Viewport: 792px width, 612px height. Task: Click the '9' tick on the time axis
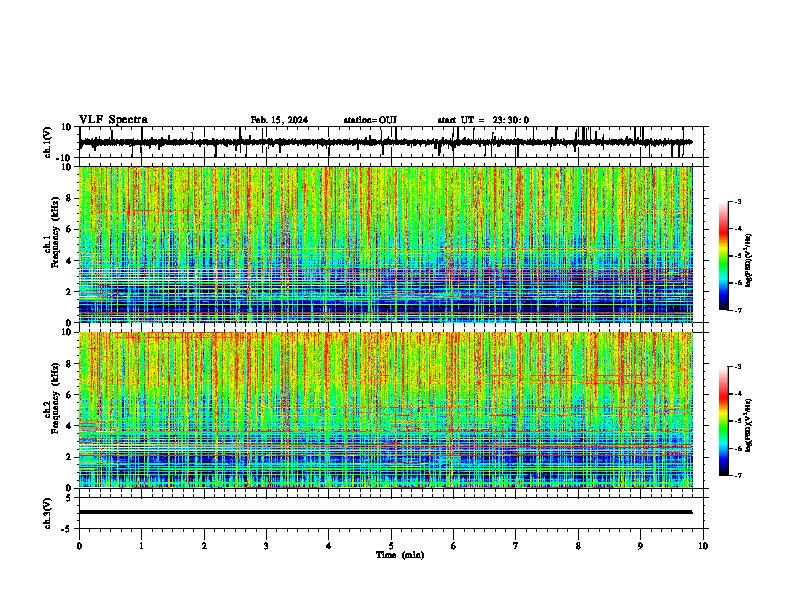640,546
